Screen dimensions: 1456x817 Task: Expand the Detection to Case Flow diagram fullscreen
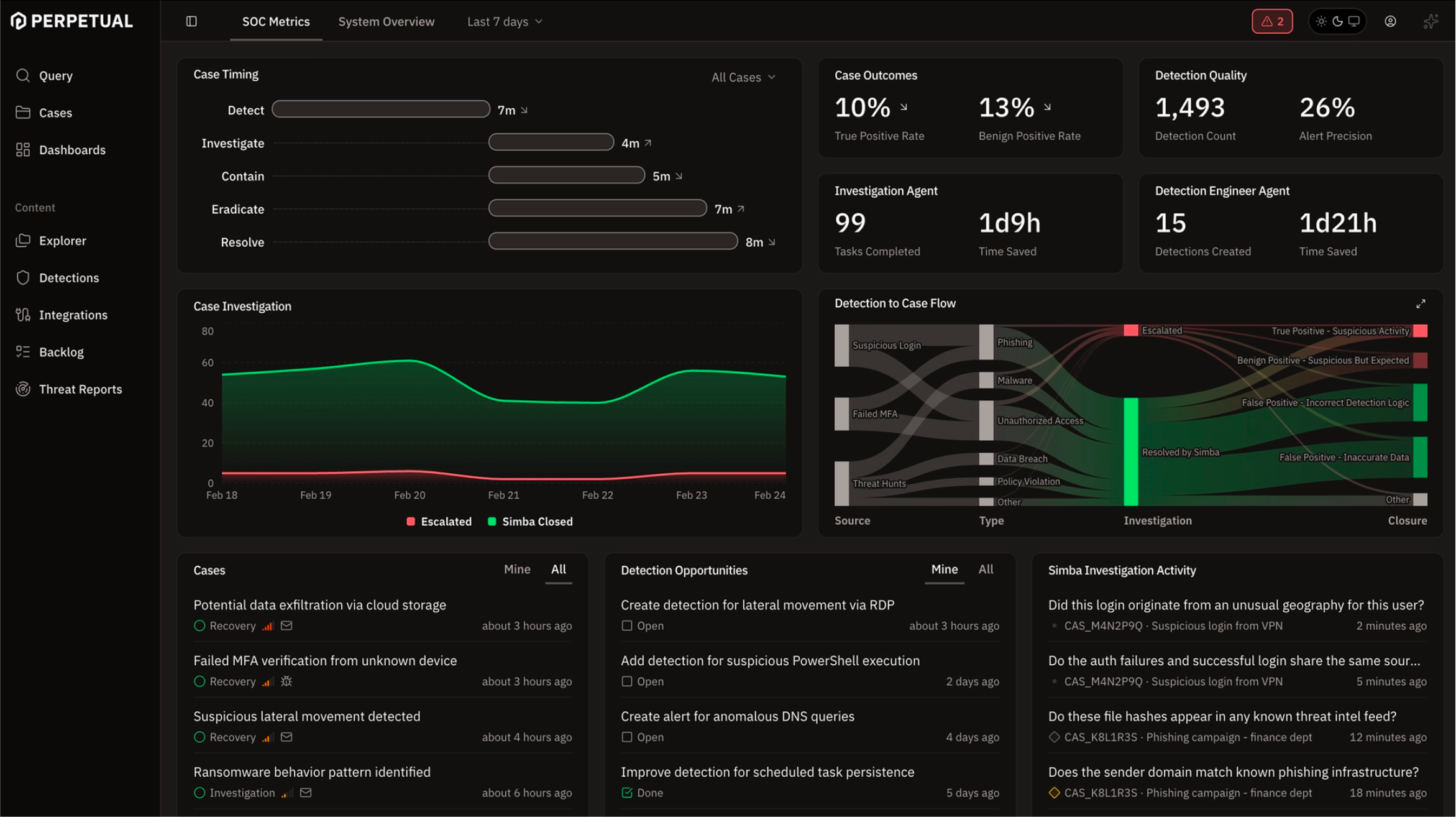coord(1421,304)
